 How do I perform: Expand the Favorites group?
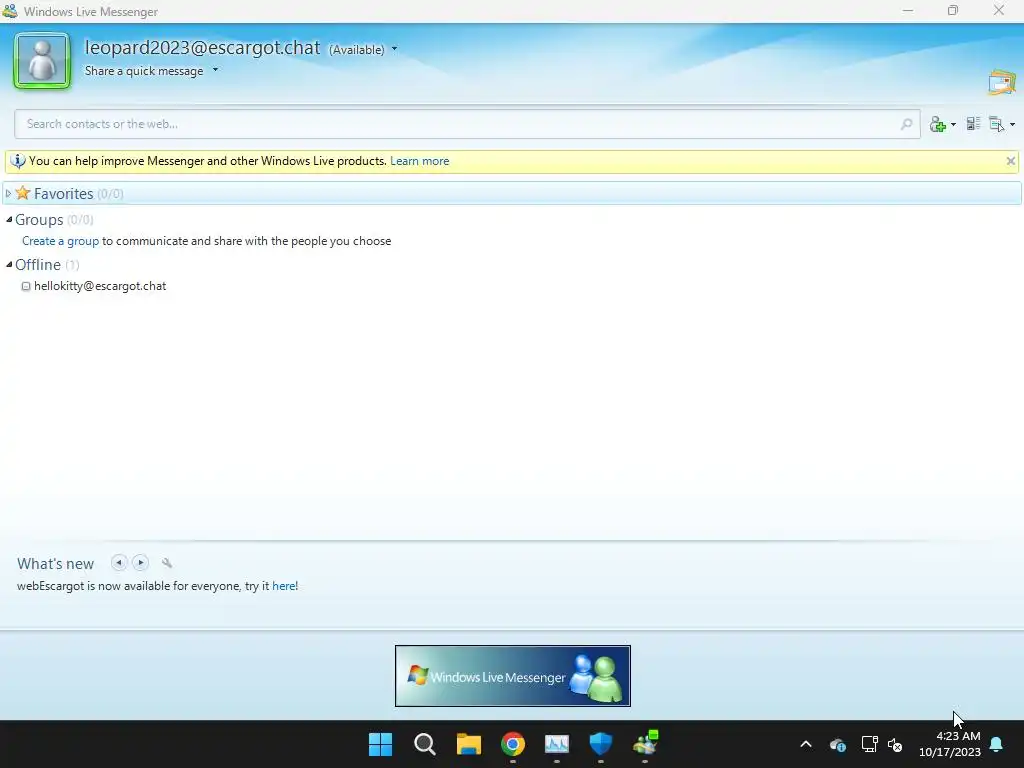click(x=8, y=193)
